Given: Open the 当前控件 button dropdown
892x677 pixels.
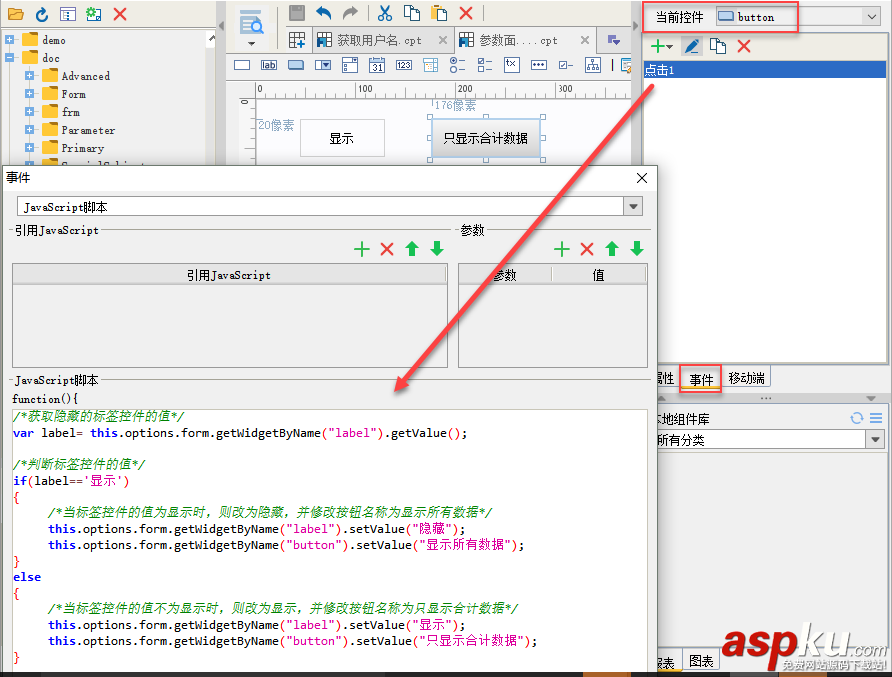Looking at the screenshot, I should [872, 17].
